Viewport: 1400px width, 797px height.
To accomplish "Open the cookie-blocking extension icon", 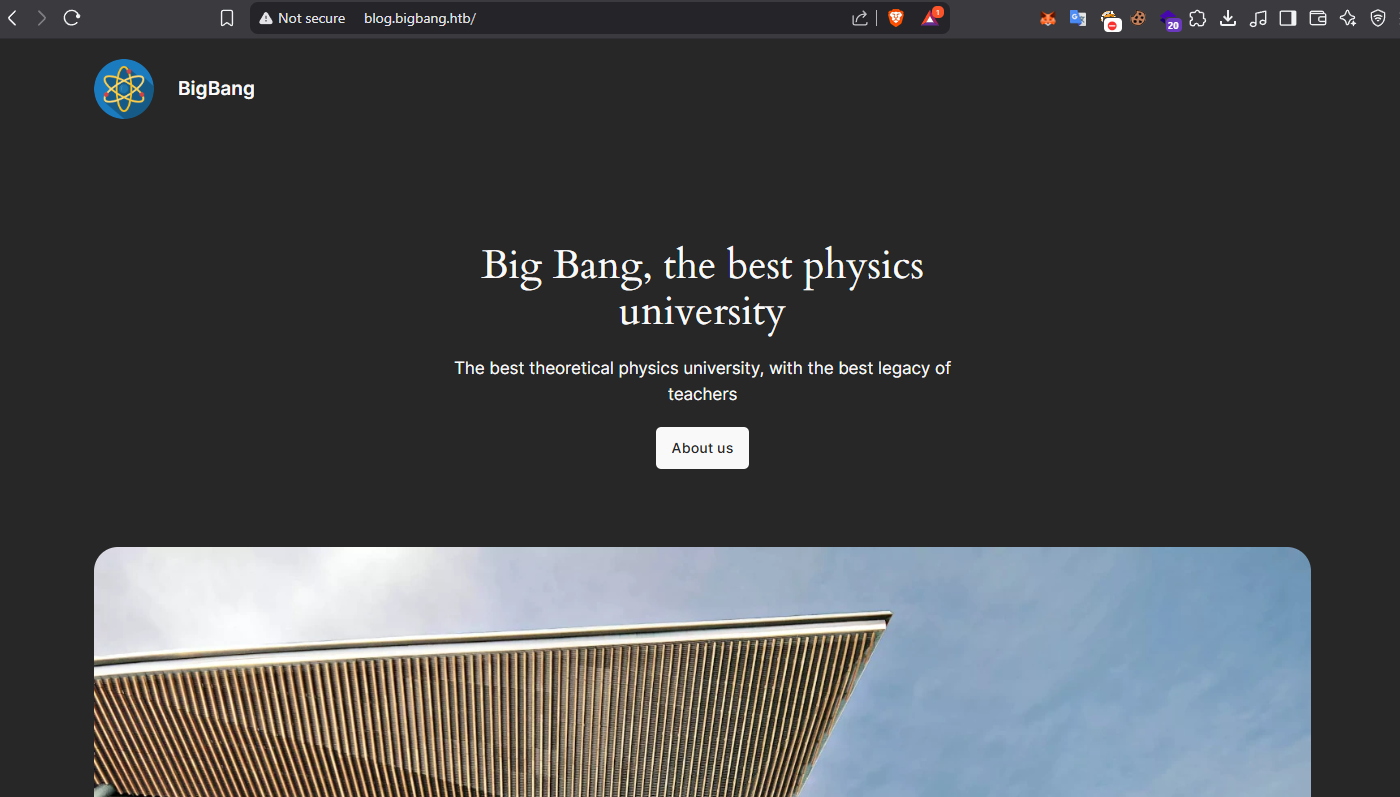I will pos(1139,17).
